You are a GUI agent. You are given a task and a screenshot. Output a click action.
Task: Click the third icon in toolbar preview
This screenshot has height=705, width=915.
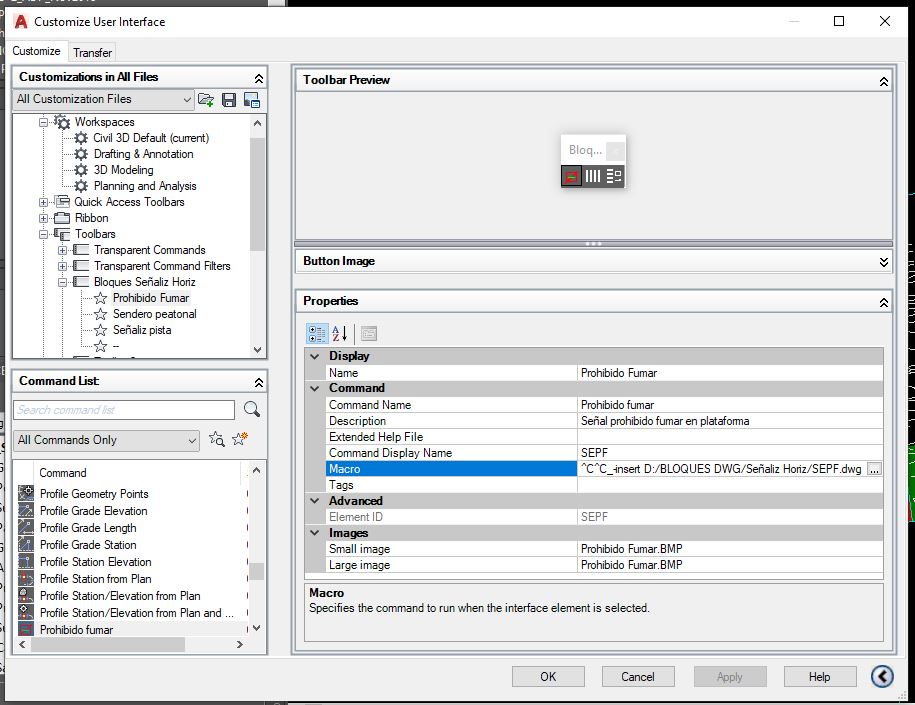[613, 176]
